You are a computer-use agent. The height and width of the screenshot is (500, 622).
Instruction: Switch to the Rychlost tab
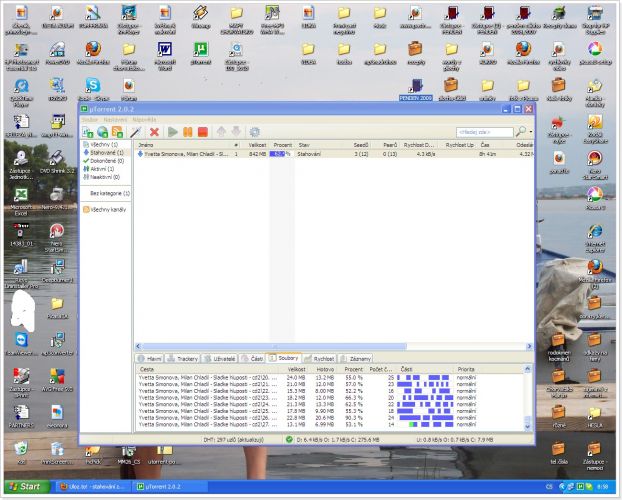tap(319, 359)
